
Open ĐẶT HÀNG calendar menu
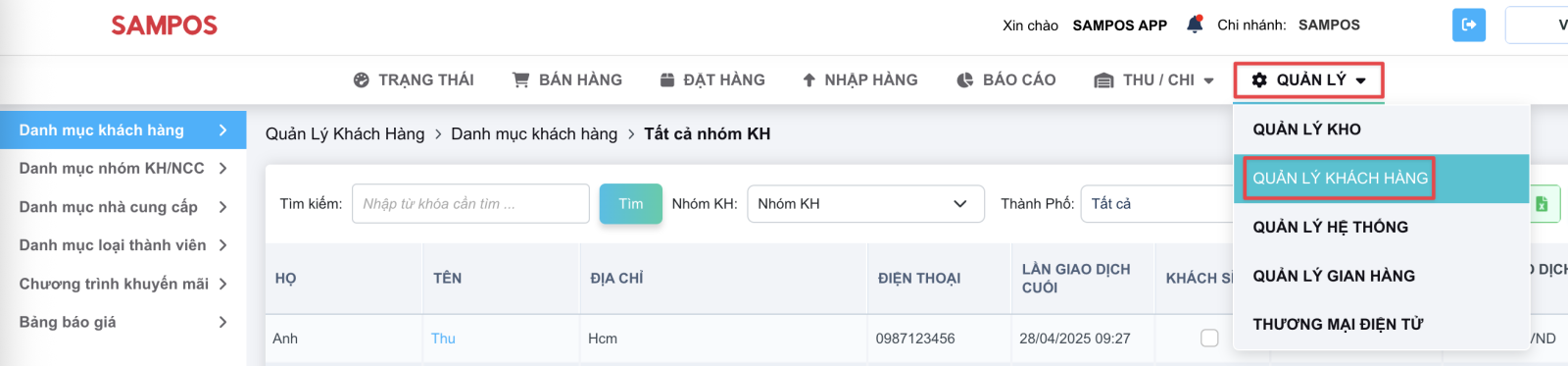(712, 80)
